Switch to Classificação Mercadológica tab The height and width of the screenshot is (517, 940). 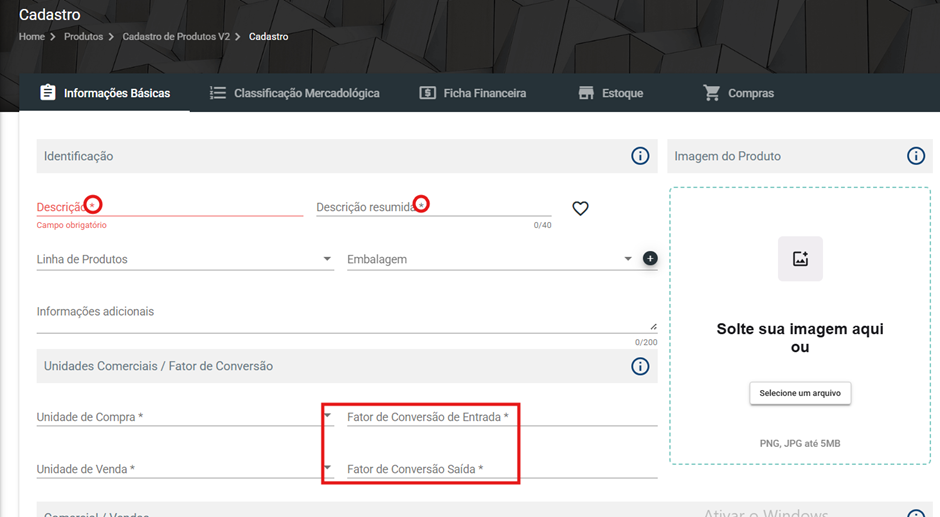pos(295,93)
